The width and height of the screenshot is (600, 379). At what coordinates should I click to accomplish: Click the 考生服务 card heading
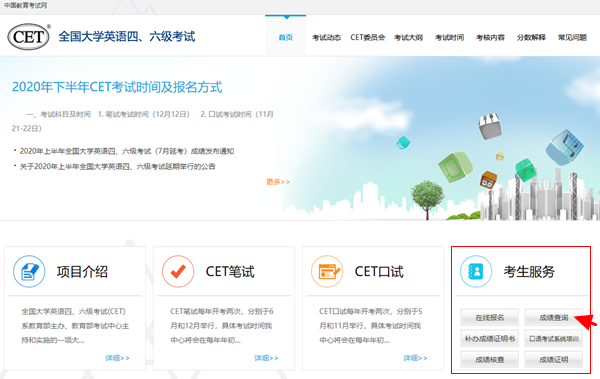tap(529, 271)
